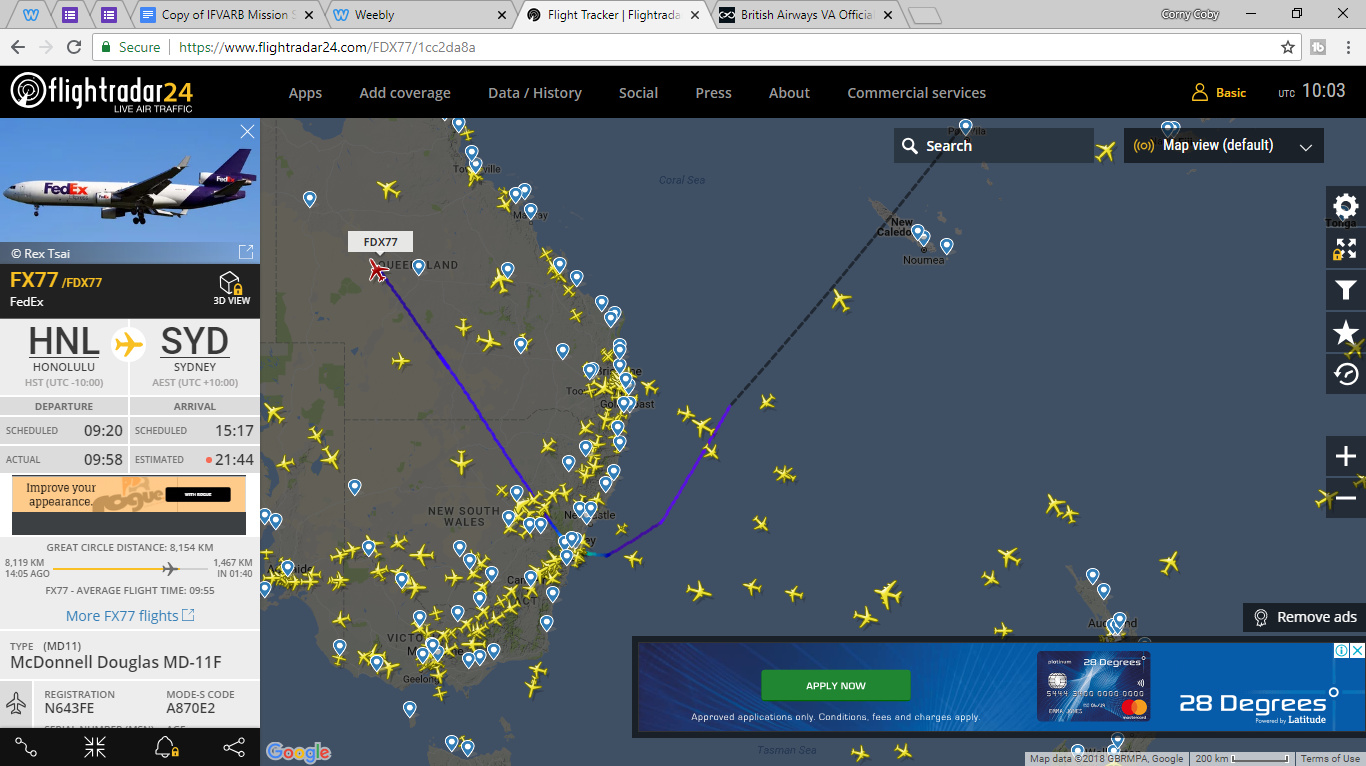Viewport: 1366px width, 766px height.
Task: Expand the Map view (default) dropdown
Action: (x=1223, y=145)
